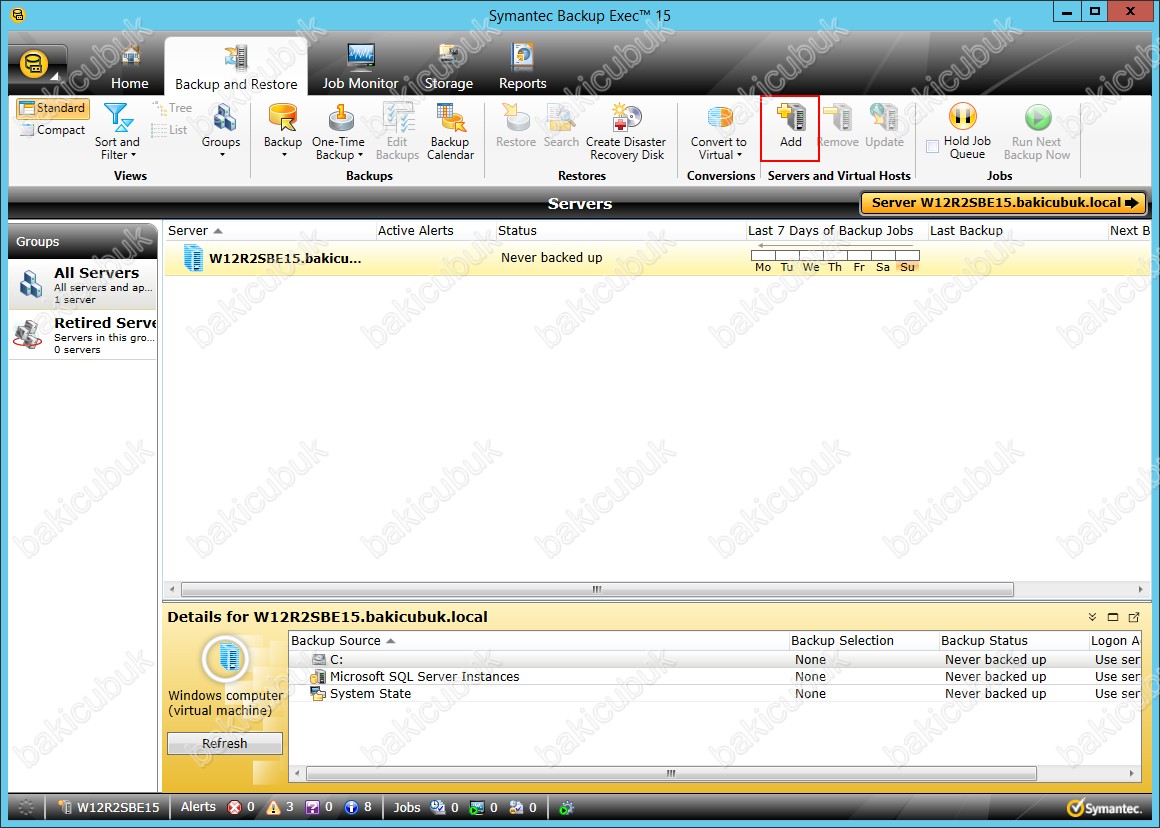Screen dimensions: 1160x828
Task: Select the All Servers group
Action: 83,284
